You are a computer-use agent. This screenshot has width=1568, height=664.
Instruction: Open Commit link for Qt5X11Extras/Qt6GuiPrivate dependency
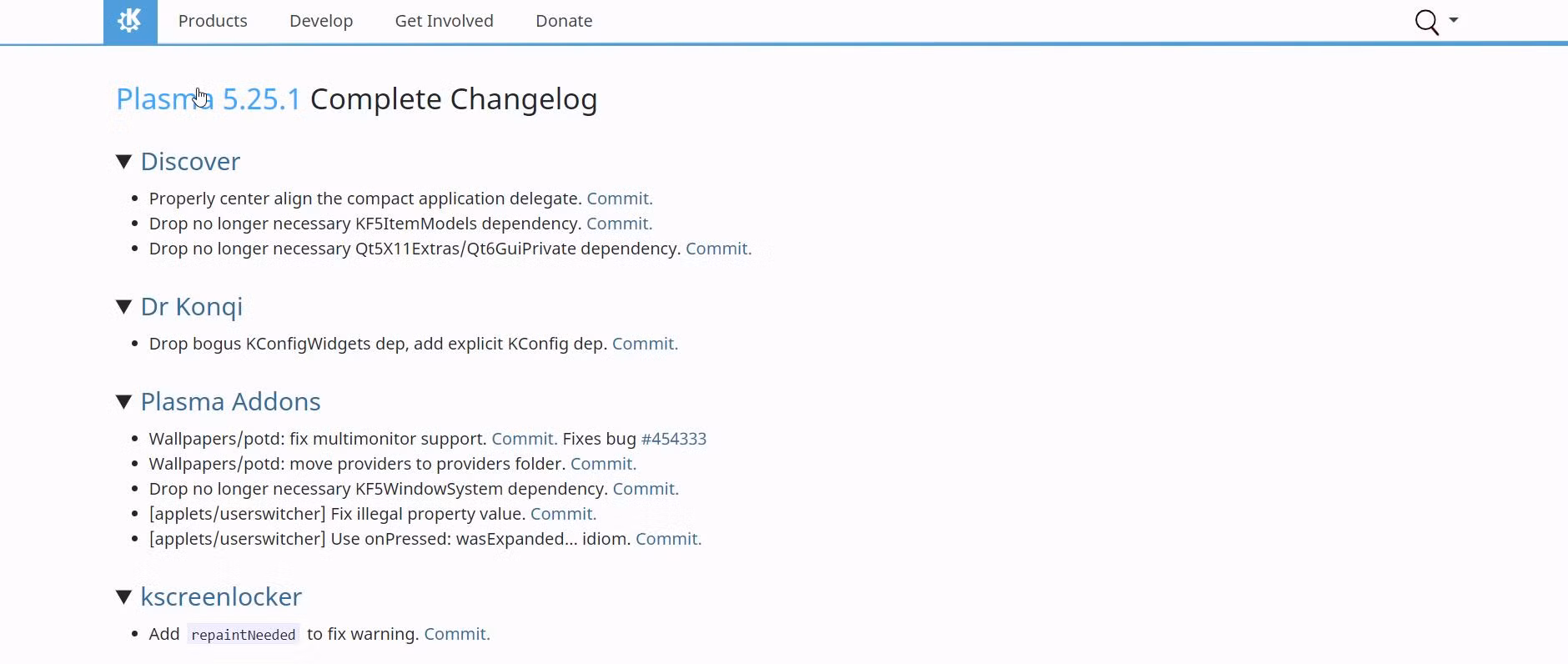(x=719, y=249)
